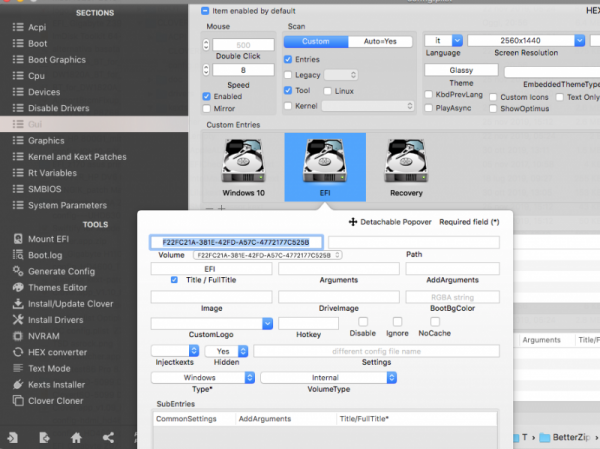Check the Disable checkbox in popover

pos(364,323)
